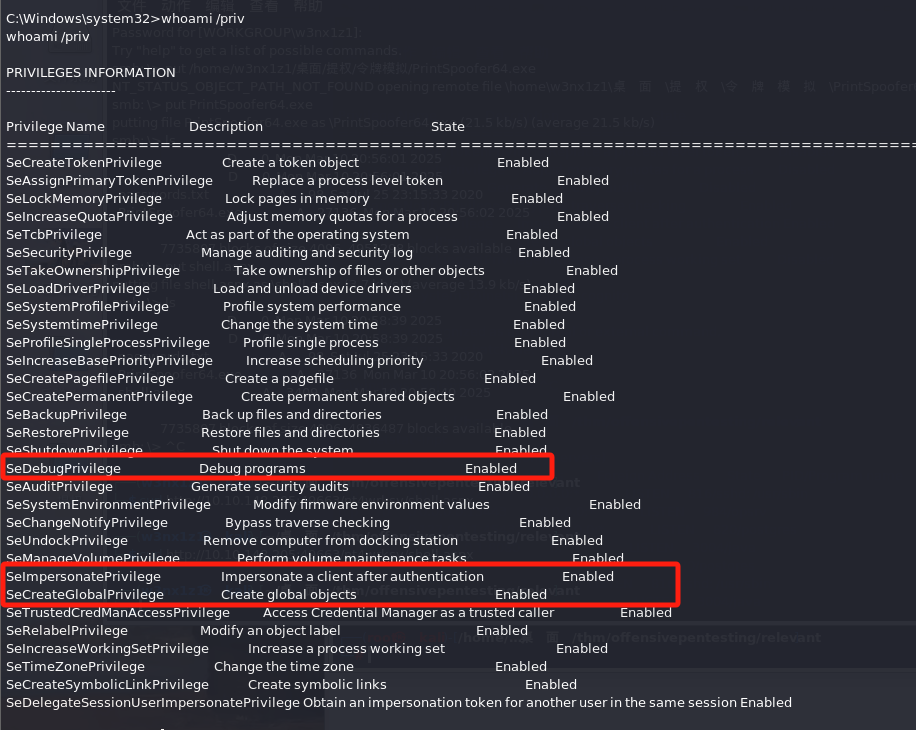Viewport: 916px width, 730px height.
Task: Click 'Take ownership of files or other objects'
Action: (x=359, y=271)
